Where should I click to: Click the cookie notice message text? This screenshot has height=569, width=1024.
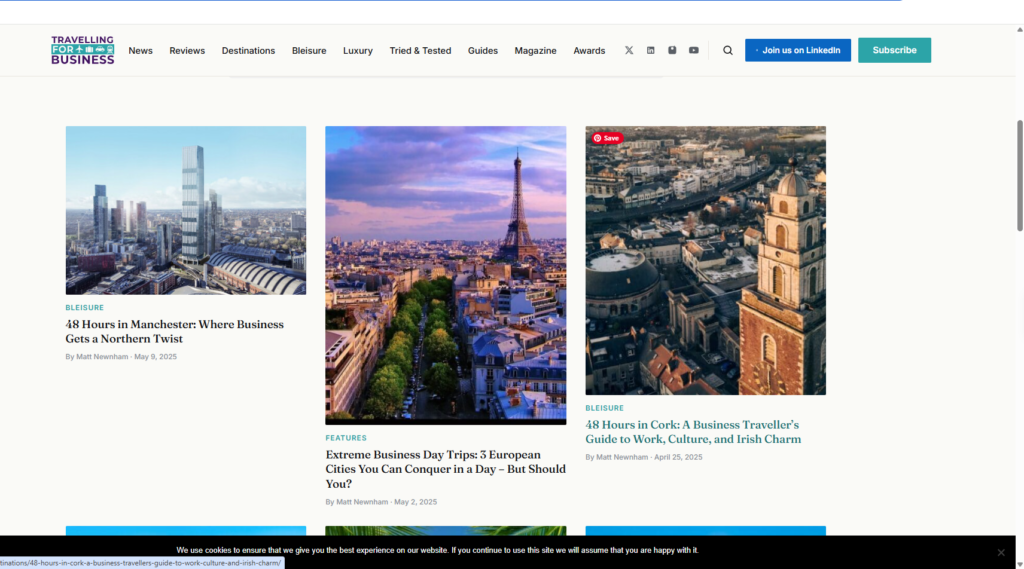click(437, 550)
